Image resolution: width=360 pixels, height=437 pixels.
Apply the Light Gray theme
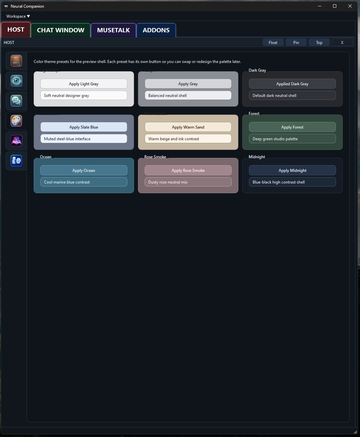[x=84, y=84]
